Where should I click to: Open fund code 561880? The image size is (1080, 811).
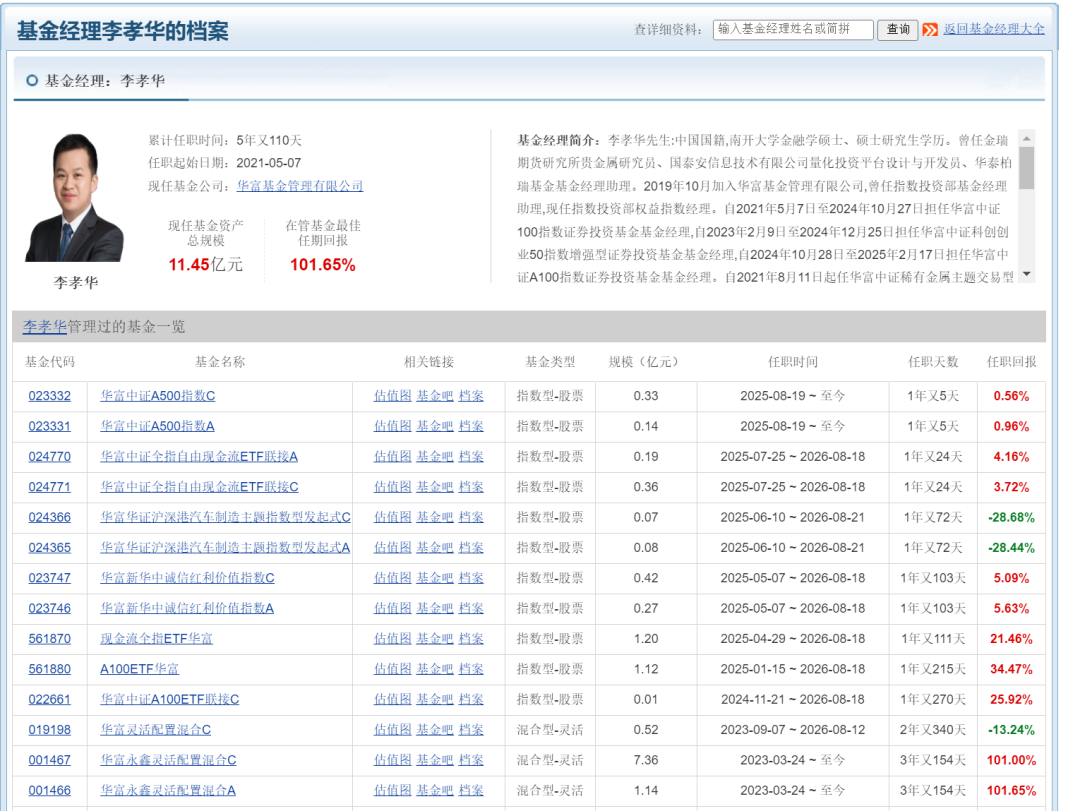pyautogui.click(x=50, y=669)
